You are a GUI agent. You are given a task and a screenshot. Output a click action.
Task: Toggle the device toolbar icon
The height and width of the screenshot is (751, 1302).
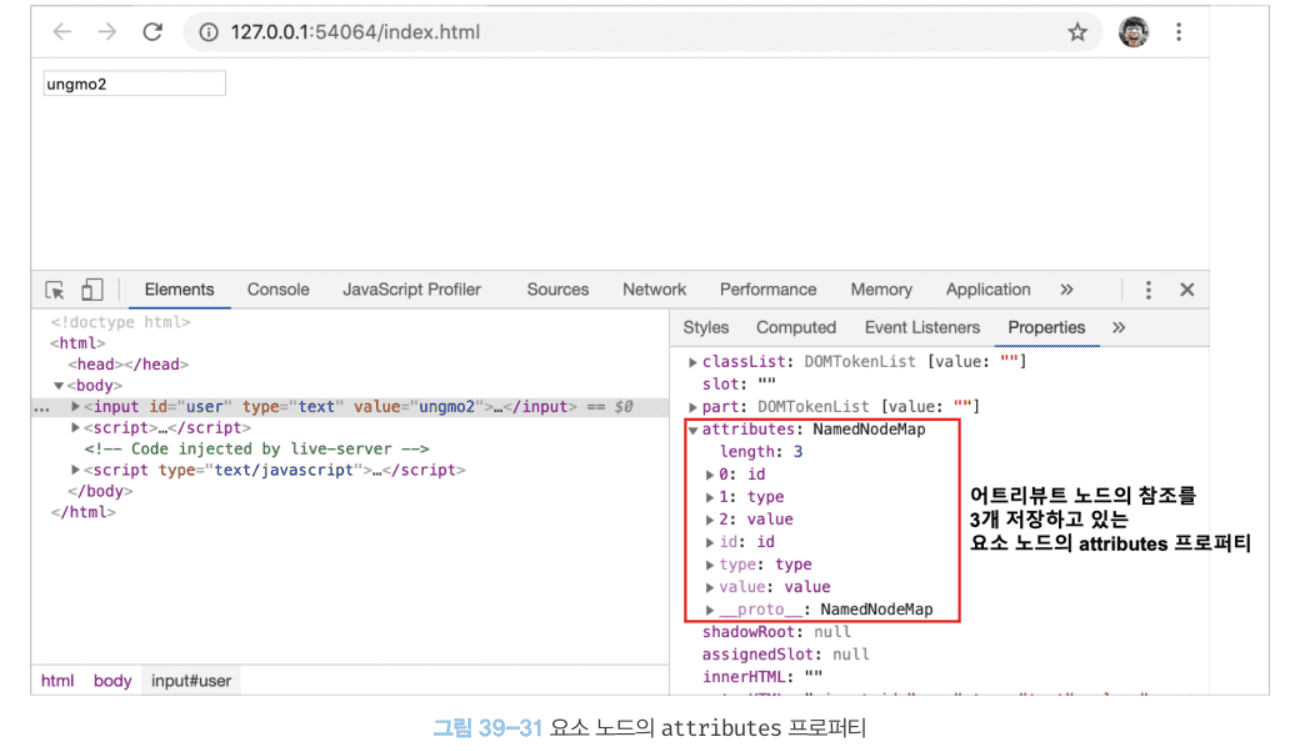tap(92, 290)
